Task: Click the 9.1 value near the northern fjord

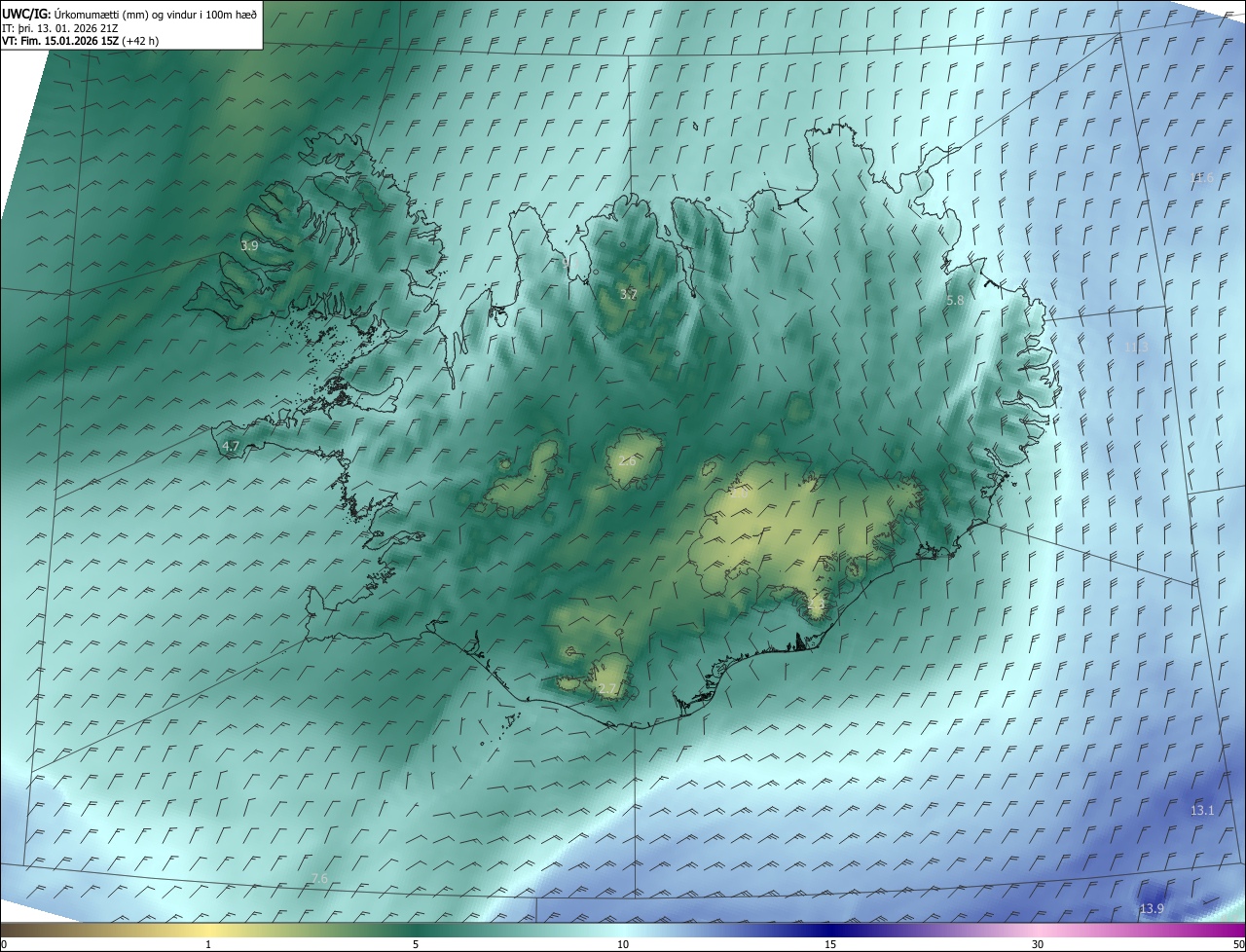Action: (571, 262)
